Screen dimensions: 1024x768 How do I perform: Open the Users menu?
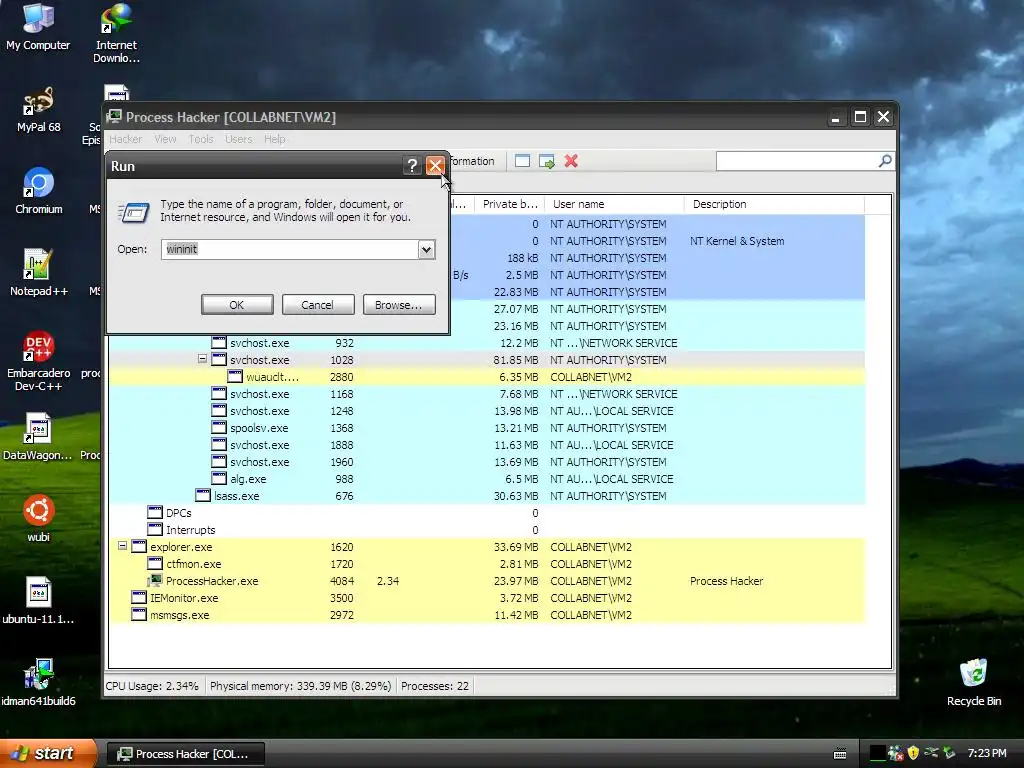tap(238, 139)
